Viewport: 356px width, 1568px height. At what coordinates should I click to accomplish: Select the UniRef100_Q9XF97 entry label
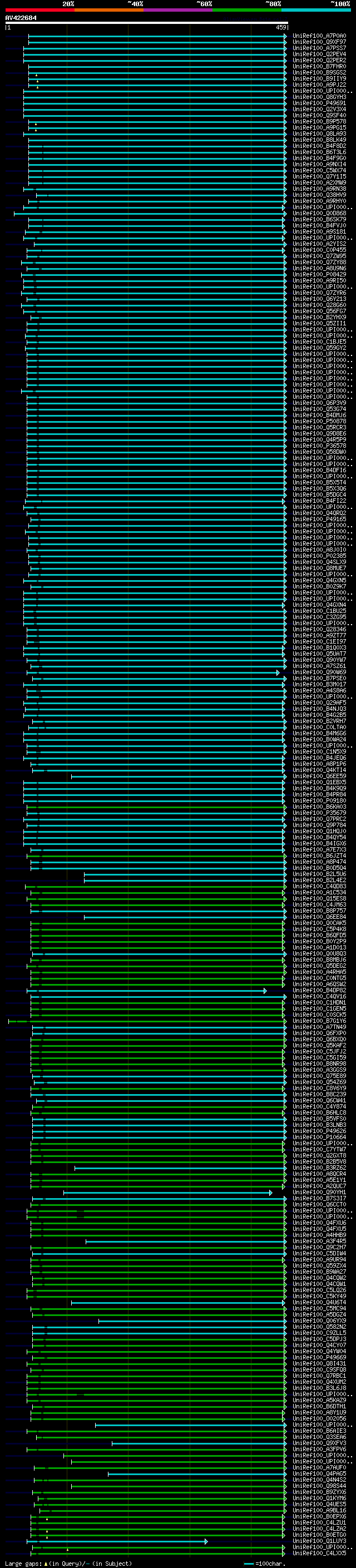[319, 42]
